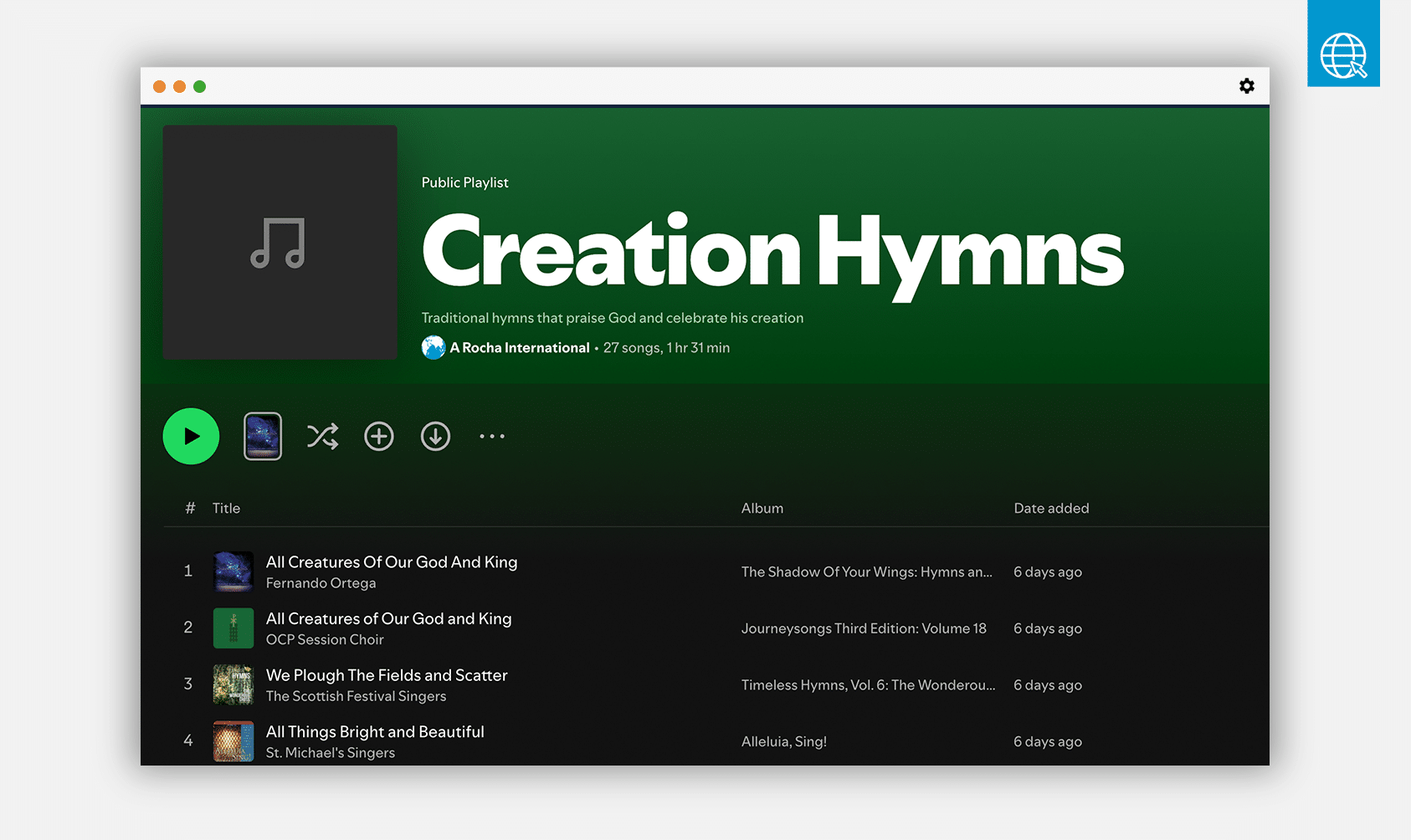Open the more options ellipsis menu

(x=492, y=436)
